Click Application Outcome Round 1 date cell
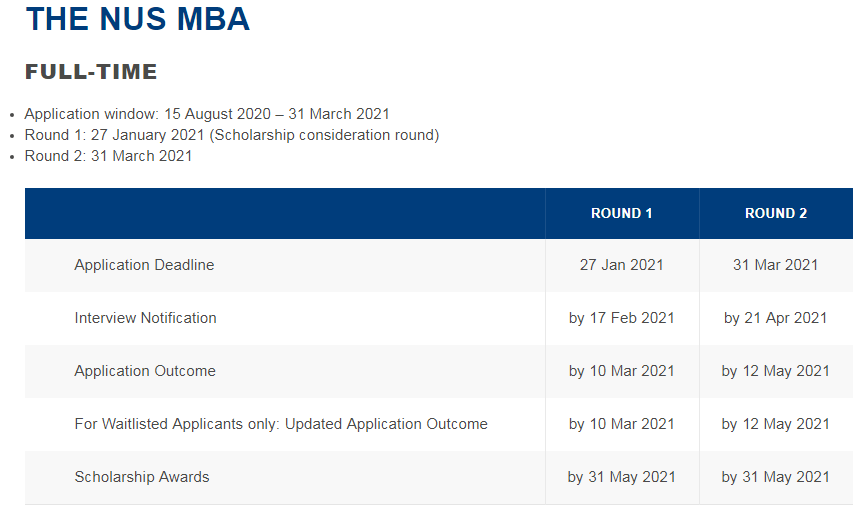Viewport: 866px width, 507px height. coord(622,371)
